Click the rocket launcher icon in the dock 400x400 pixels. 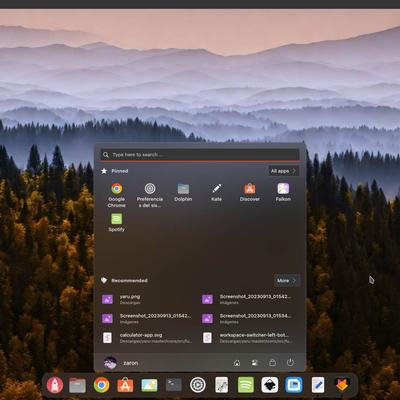(x=55, y=385)
